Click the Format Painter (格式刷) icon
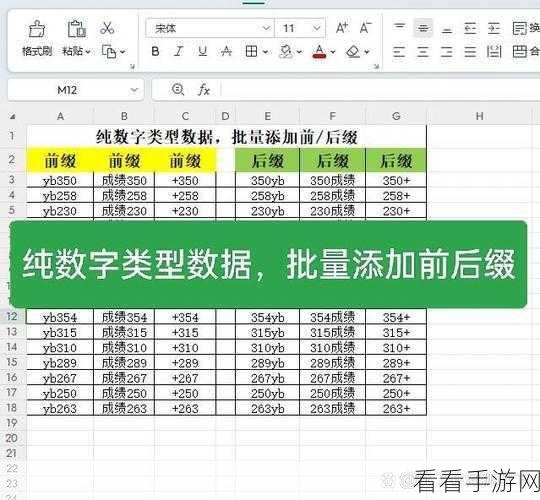The image size is (540, 500). tap(37, 29)
